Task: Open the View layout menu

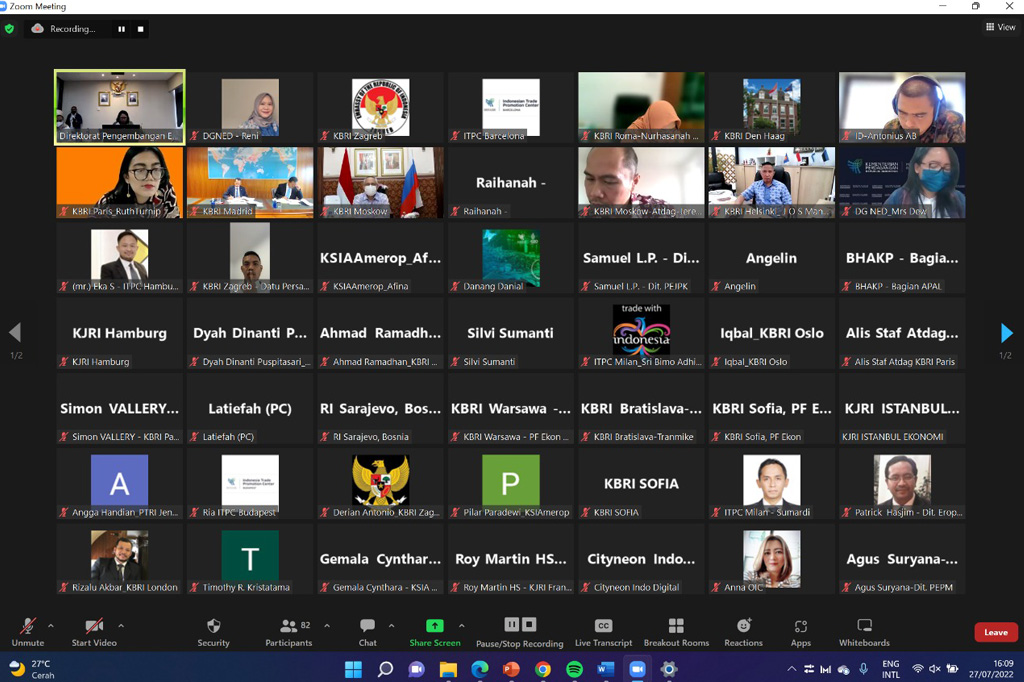Action: click(x=1000, y=28)
